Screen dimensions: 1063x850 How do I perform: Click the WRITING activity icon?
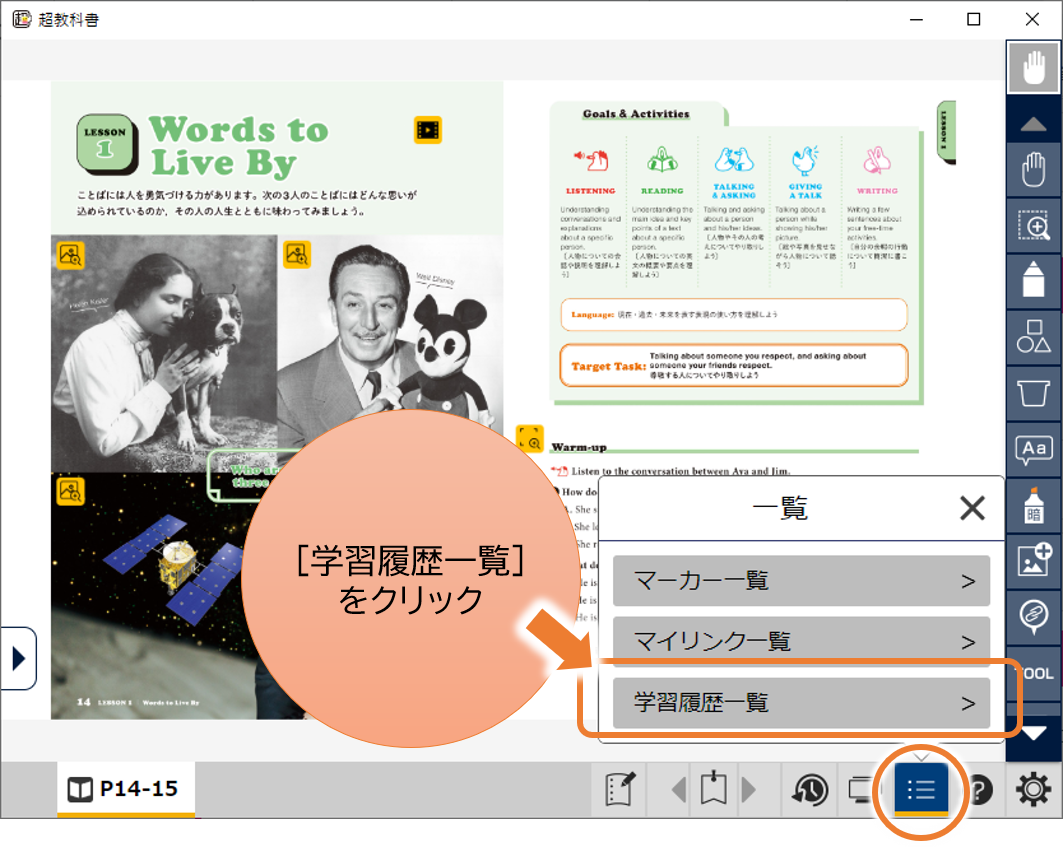point(877,160)
